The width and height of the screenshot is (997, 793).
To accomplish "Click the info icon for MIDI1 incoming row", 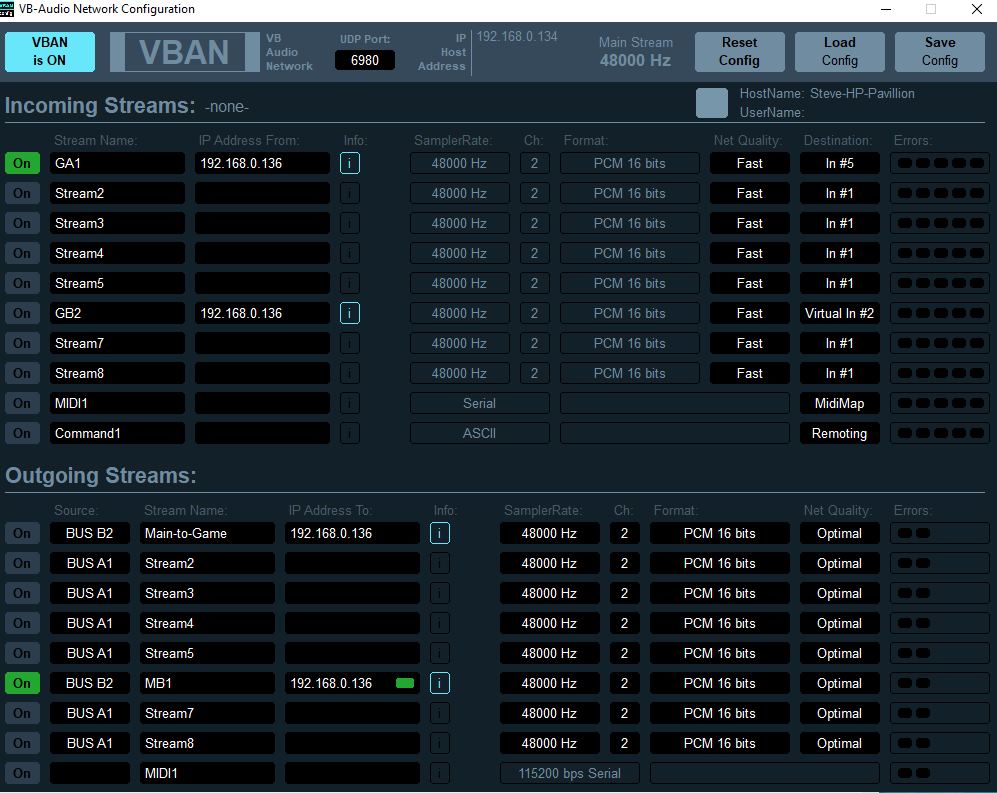I will (350, 403).
